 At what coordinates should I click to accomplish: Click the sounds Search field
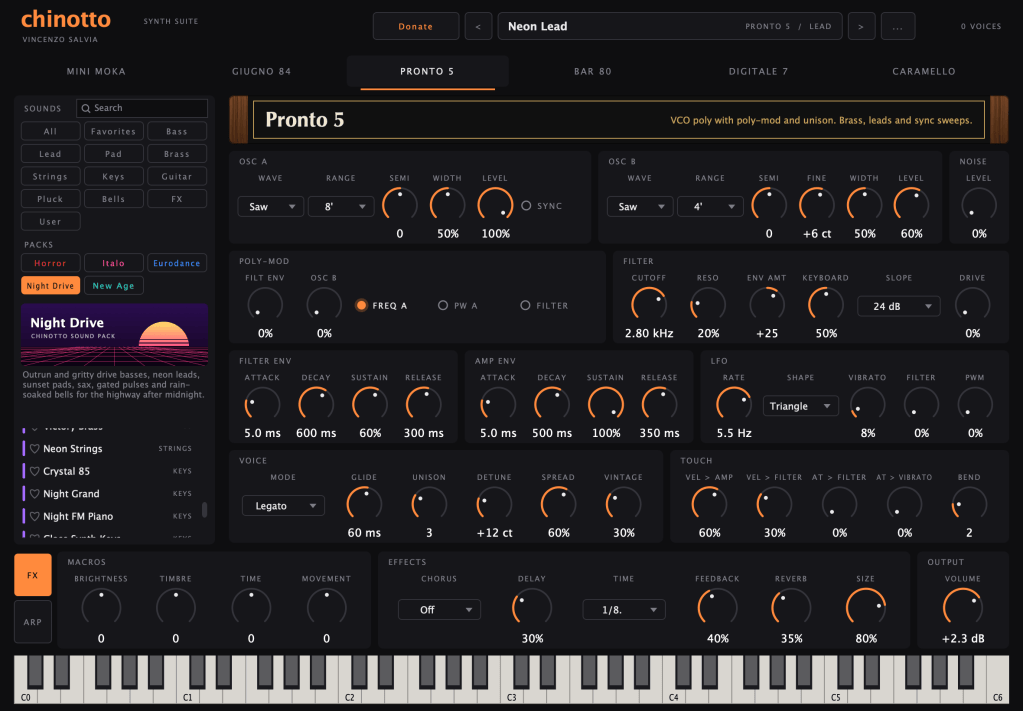[x=142, y=108]
